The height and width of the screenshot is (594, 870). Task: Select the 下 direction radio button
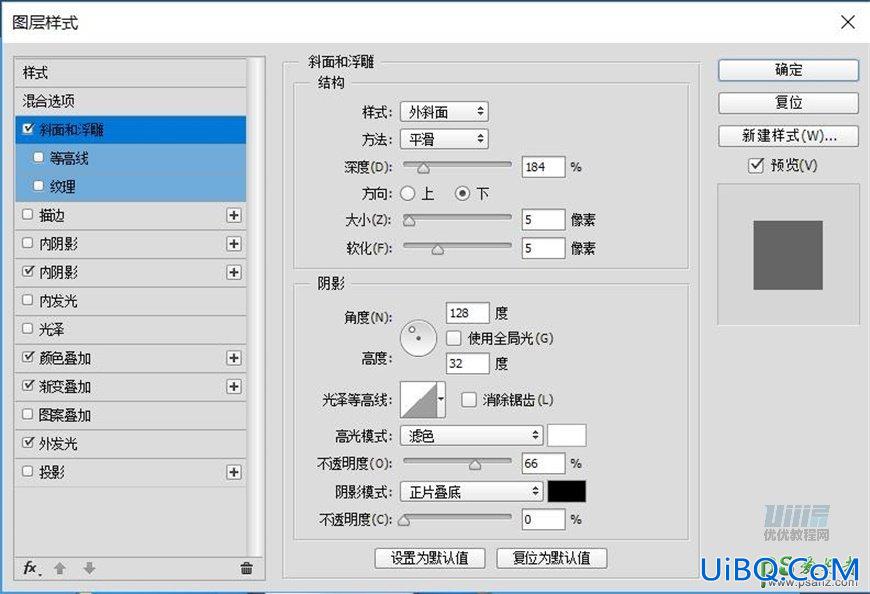pos(462,194)
